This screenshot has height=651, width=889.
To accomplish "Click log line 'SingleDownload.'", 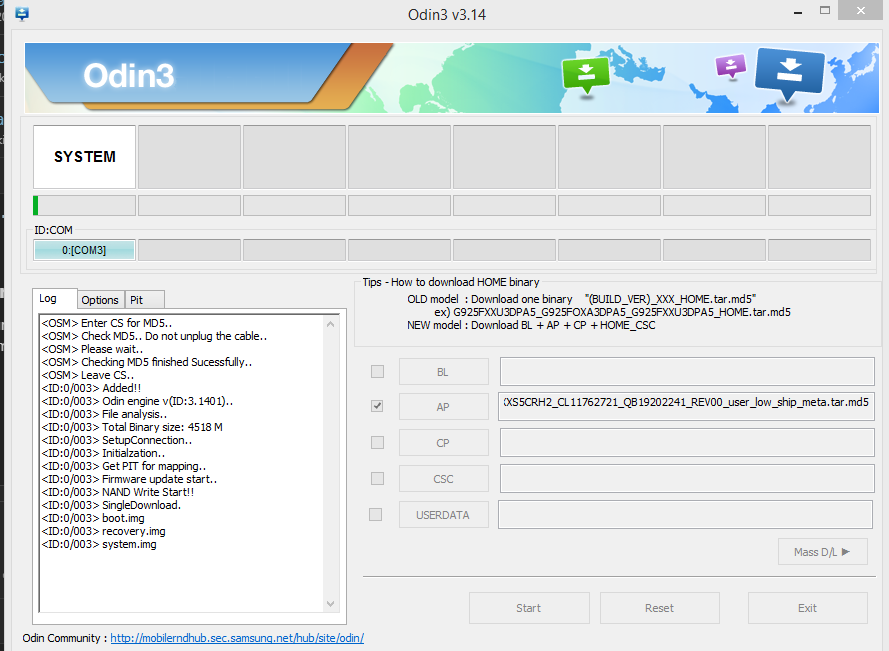I will tap(111, 505).
